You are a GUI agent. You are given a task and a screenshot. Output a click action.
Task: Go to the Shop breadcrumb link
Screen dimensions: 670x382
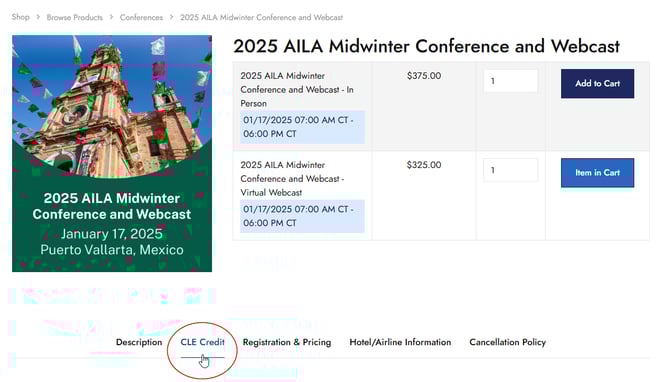click(x=21, y=17)
